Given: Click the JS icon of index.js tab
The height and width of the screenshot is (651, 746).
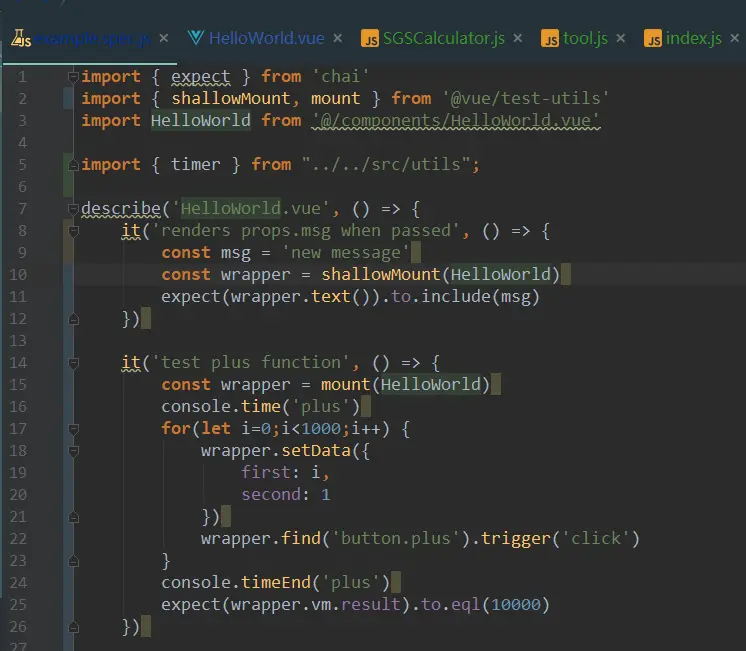Looking at the screenshot, I should 653,39.
